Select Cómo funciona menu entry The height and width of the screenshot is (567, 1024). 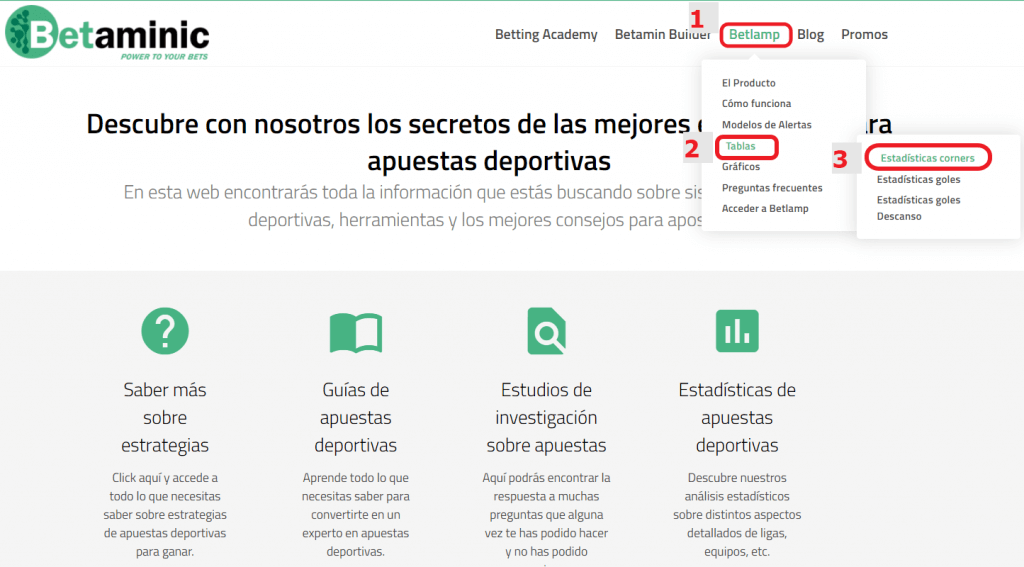pyautogui.click(x=756, y=104)
